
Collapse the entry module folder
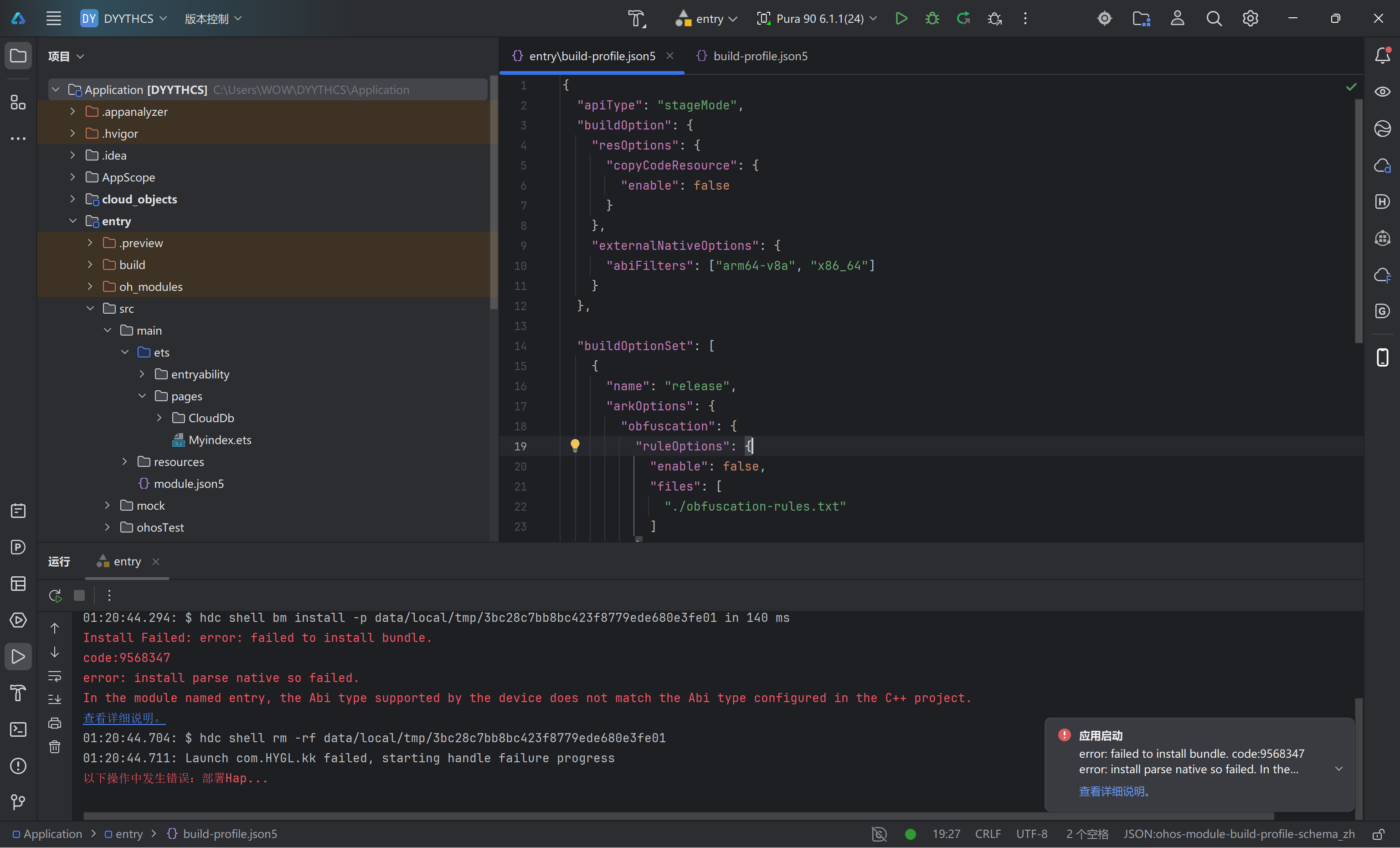72,221
